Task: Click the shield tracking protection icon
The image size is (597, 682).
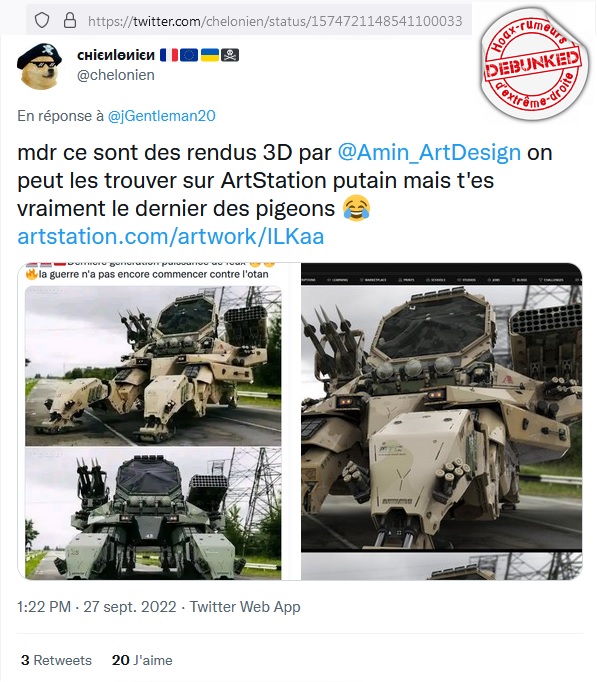Action: (x=42, y=20)
